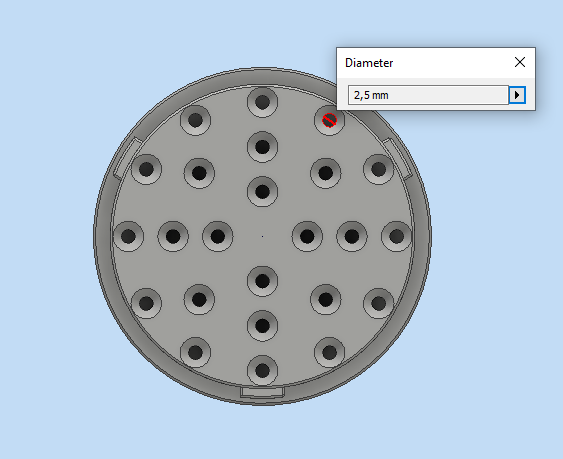Select upper-left hole mirroring the red one
Image resolution: width=563 pixels, height=459 pixels.
click(195, 120)
